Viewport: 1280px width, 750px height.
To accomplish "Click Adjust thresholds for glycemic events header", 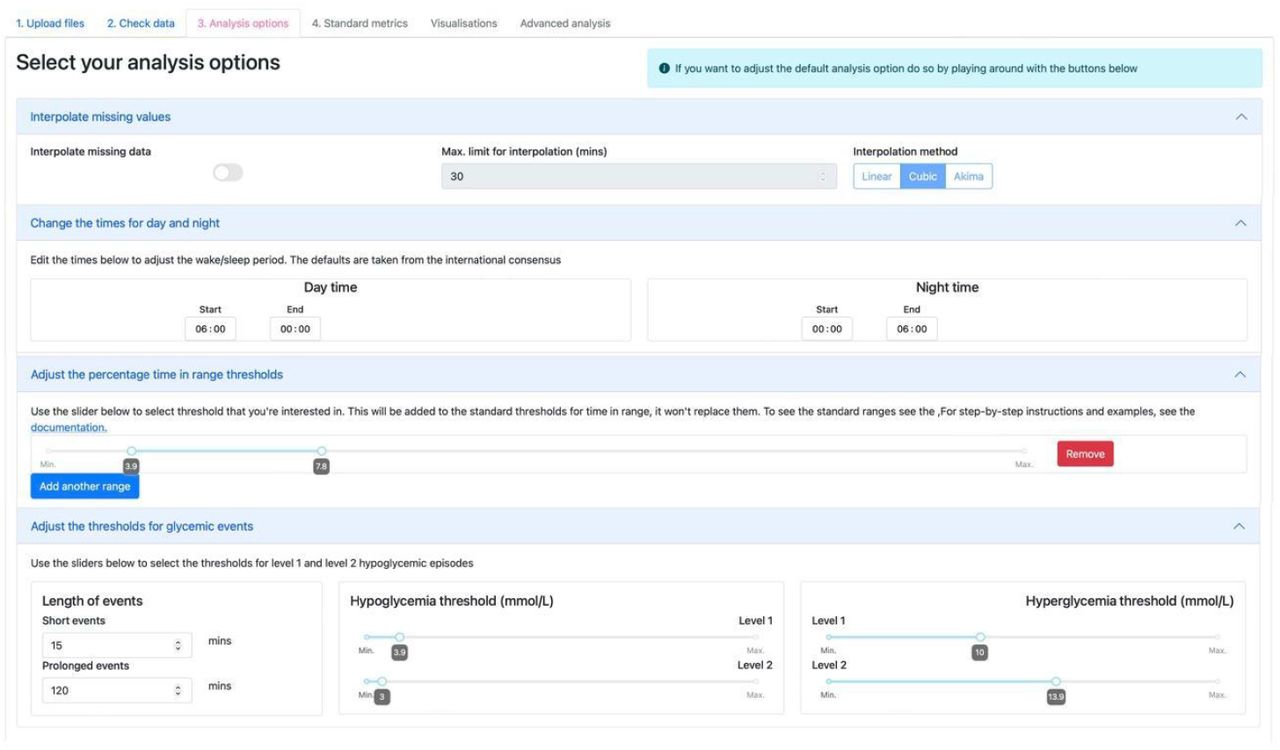I will 141,526.
